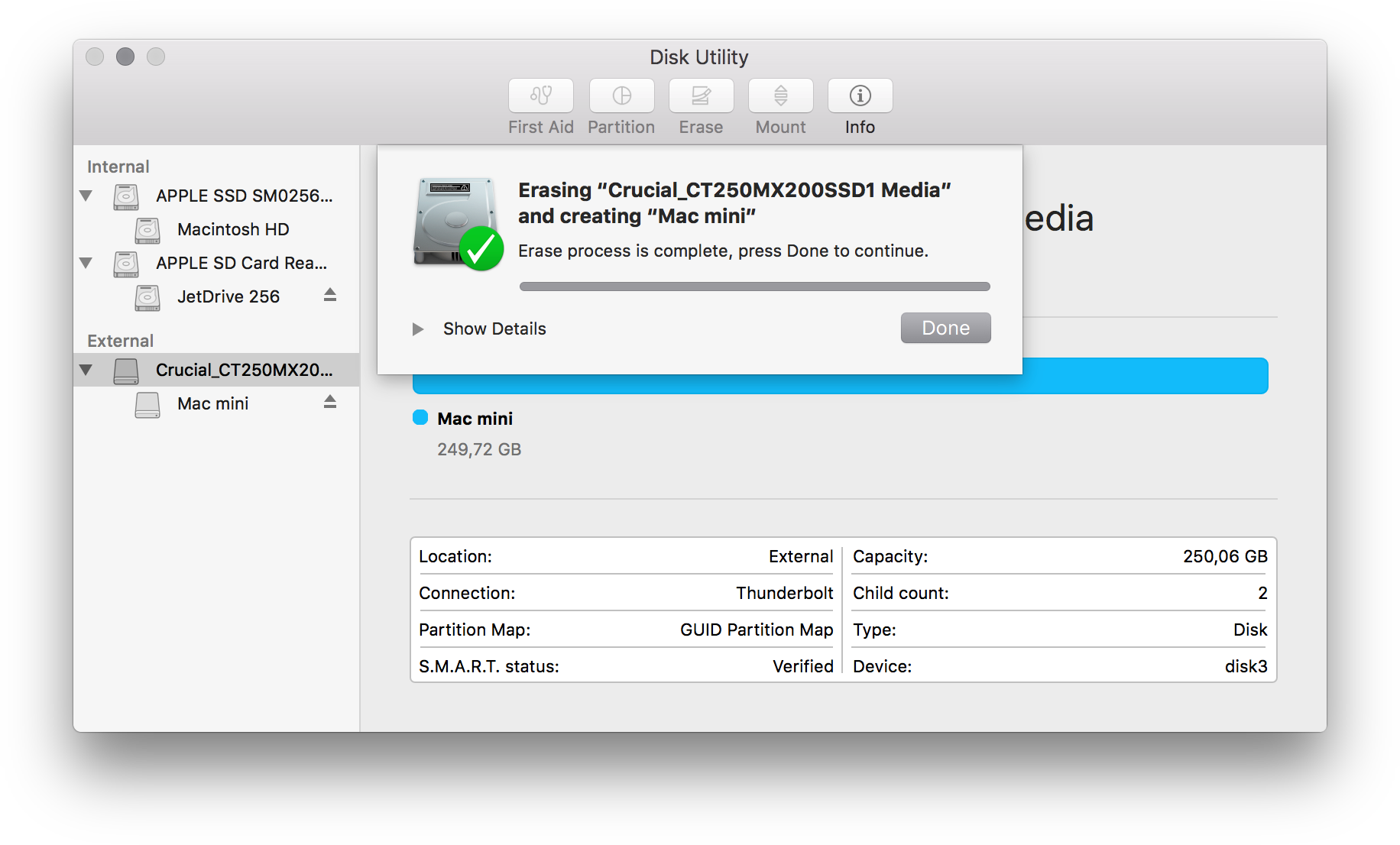Open the Info toolbar icon

(x=860, y=96)
